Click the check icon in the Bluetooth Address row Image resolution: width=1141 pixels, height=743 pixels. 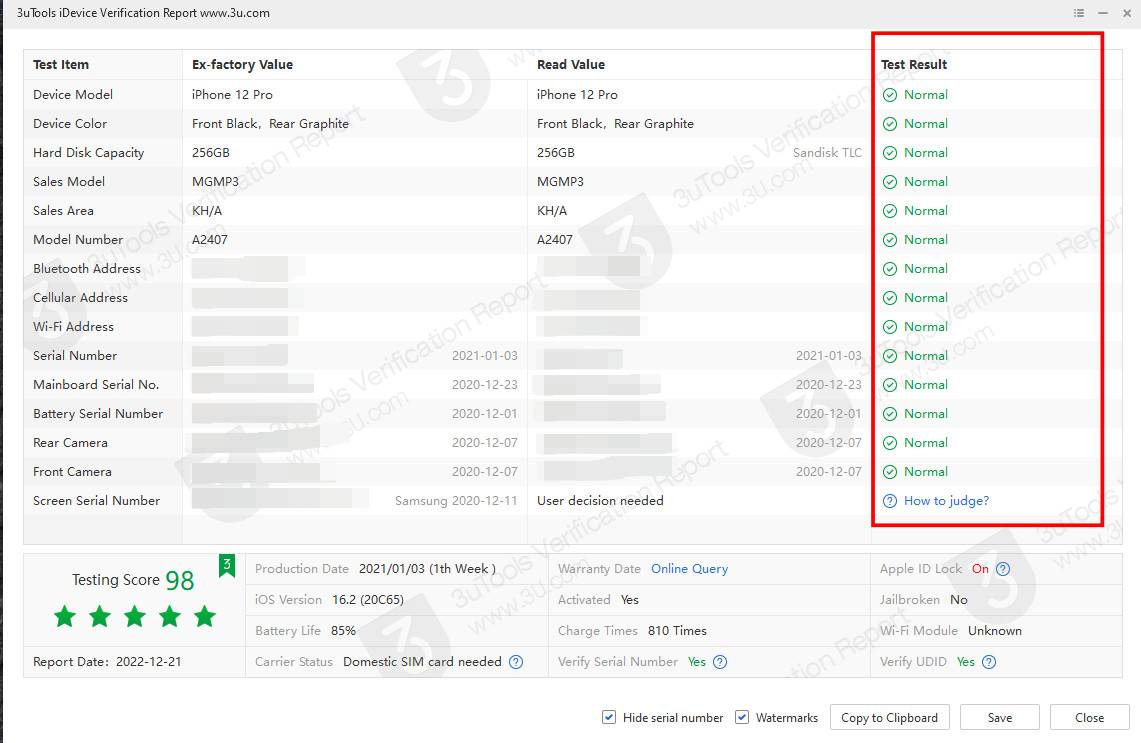click(889, 269)
